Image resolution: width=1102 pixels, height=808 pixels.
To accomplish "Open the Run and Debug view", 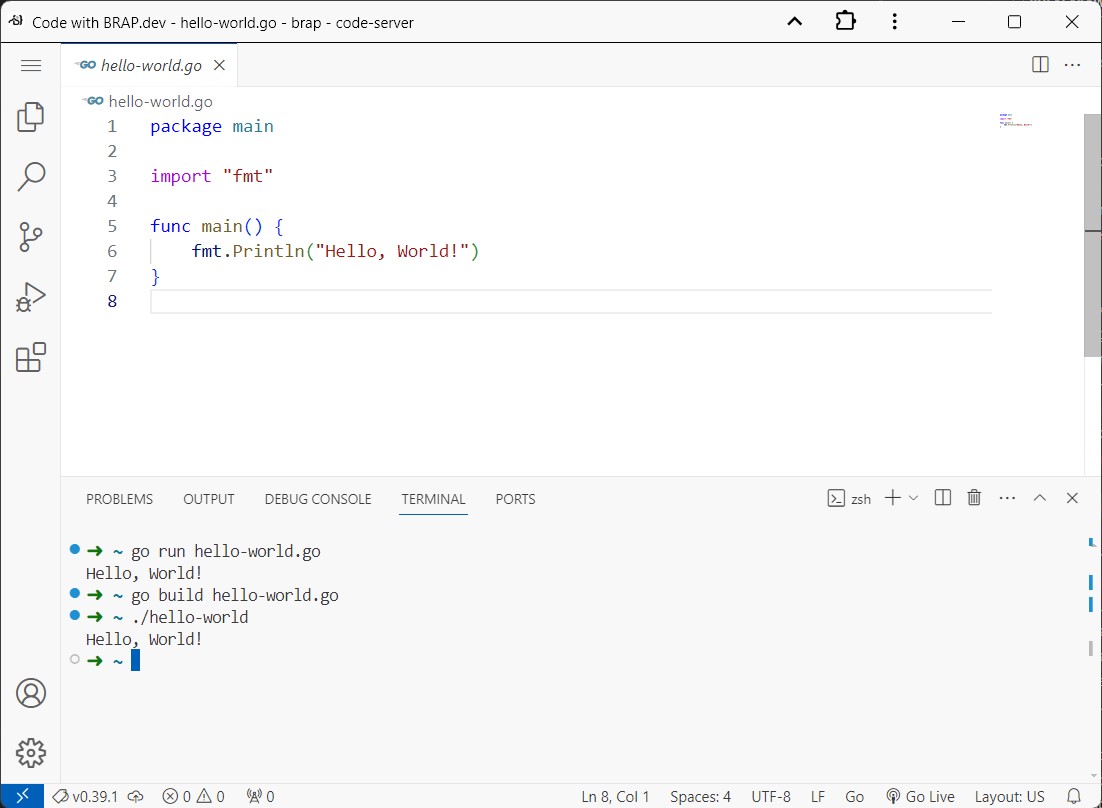I will (30, 296).
